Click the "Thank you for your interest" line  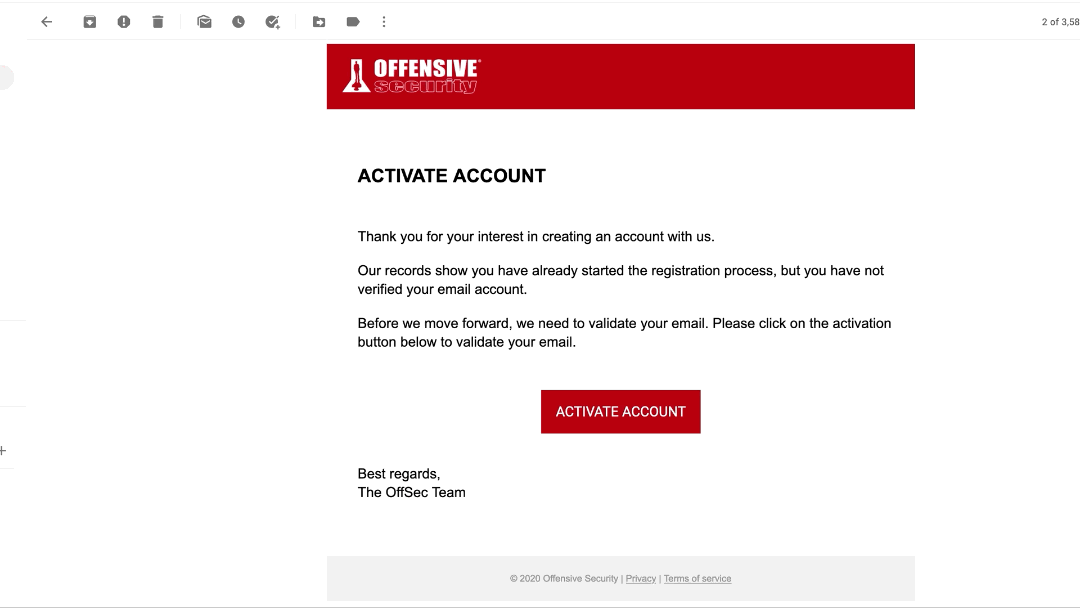tap(536, 237)
